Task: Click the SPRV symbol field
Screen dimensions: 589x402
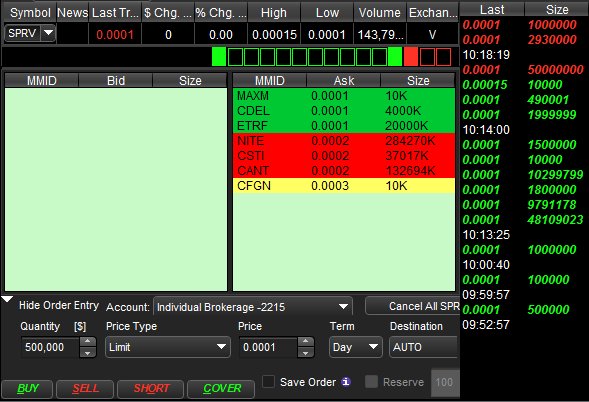Action: tap(22, 33)
